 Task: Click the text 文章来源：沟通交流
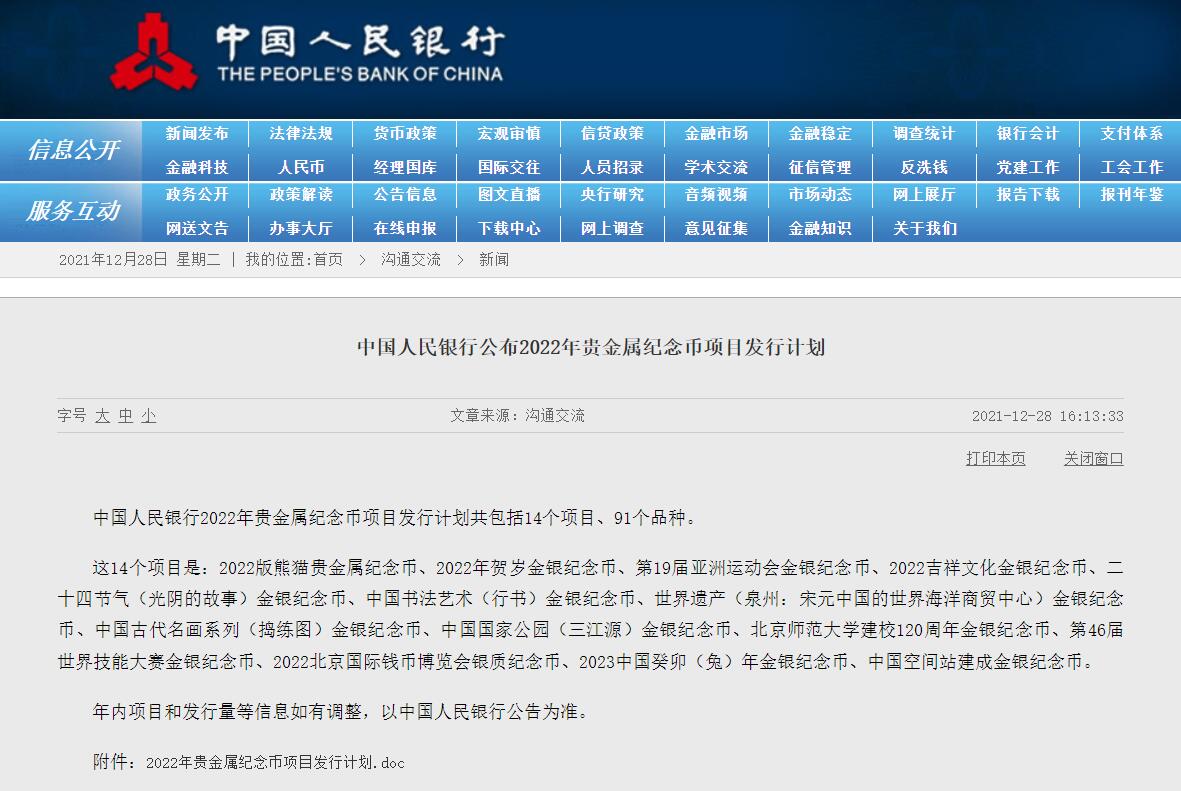[517, 416]
